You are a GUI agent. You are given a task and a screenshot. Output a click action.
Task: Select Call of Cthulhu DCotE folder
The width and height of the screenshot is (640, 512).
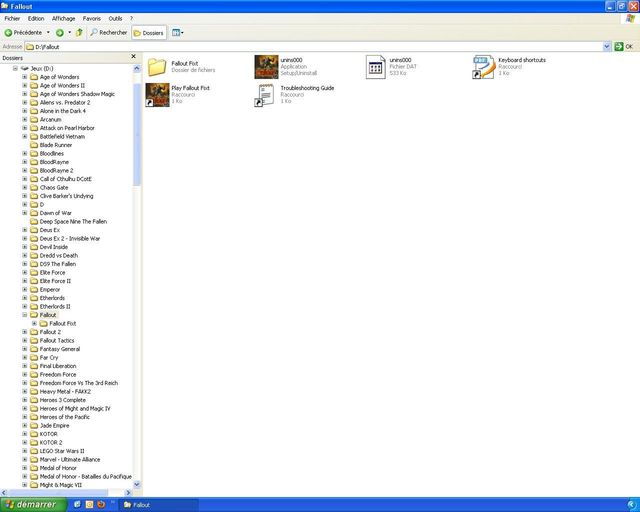click(x=65, y=179)
